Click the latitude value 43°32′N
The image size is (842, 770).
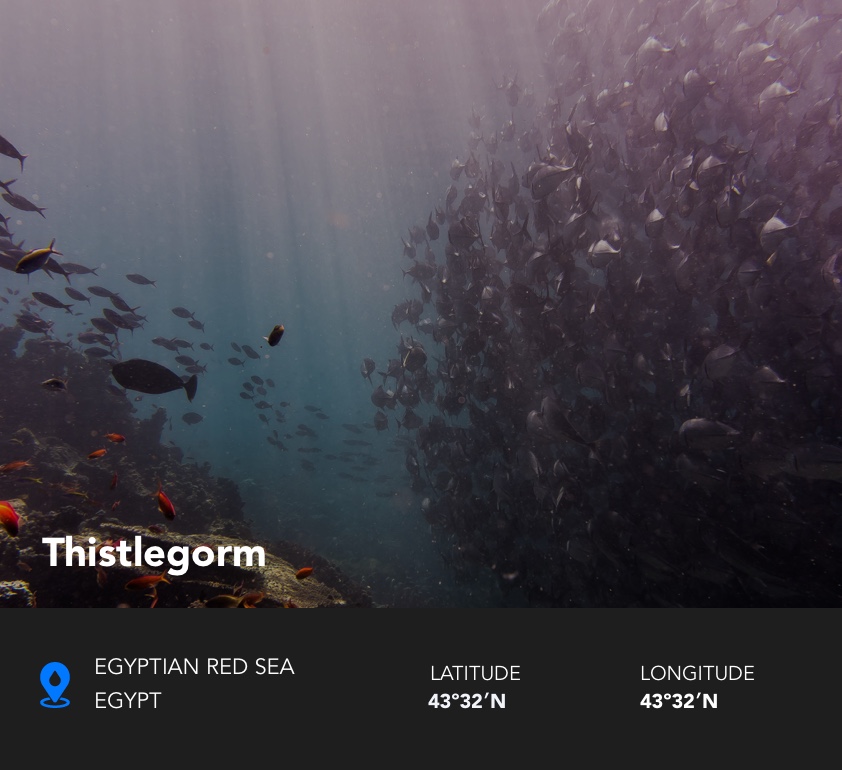(x=467, y=701)
